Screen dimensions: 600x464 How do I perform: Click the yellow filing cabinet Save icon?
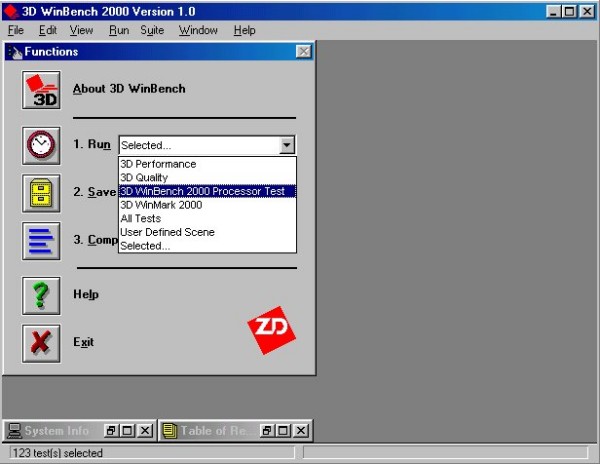(x=41, y=193)
